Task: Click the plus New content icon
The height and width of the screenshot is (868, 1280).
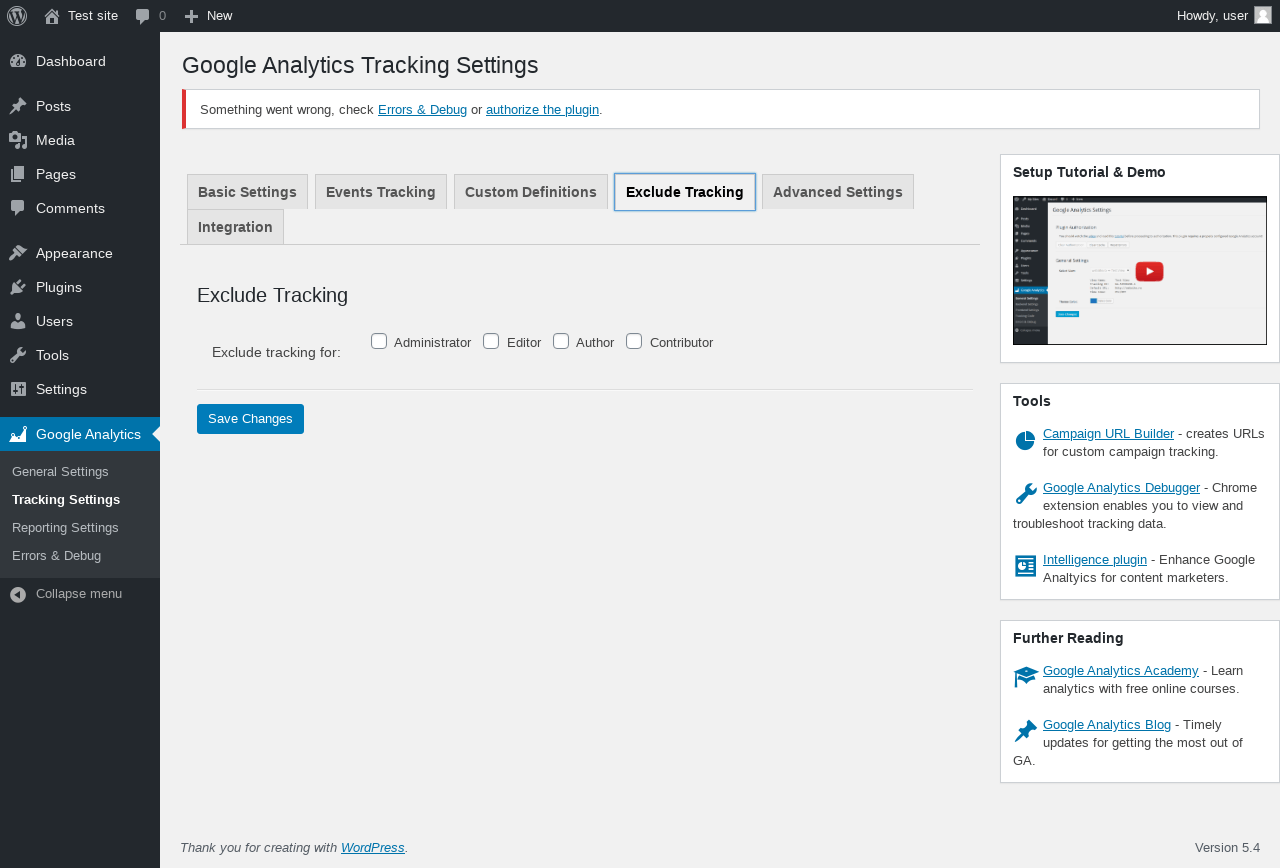Action: tap(192, 16)
